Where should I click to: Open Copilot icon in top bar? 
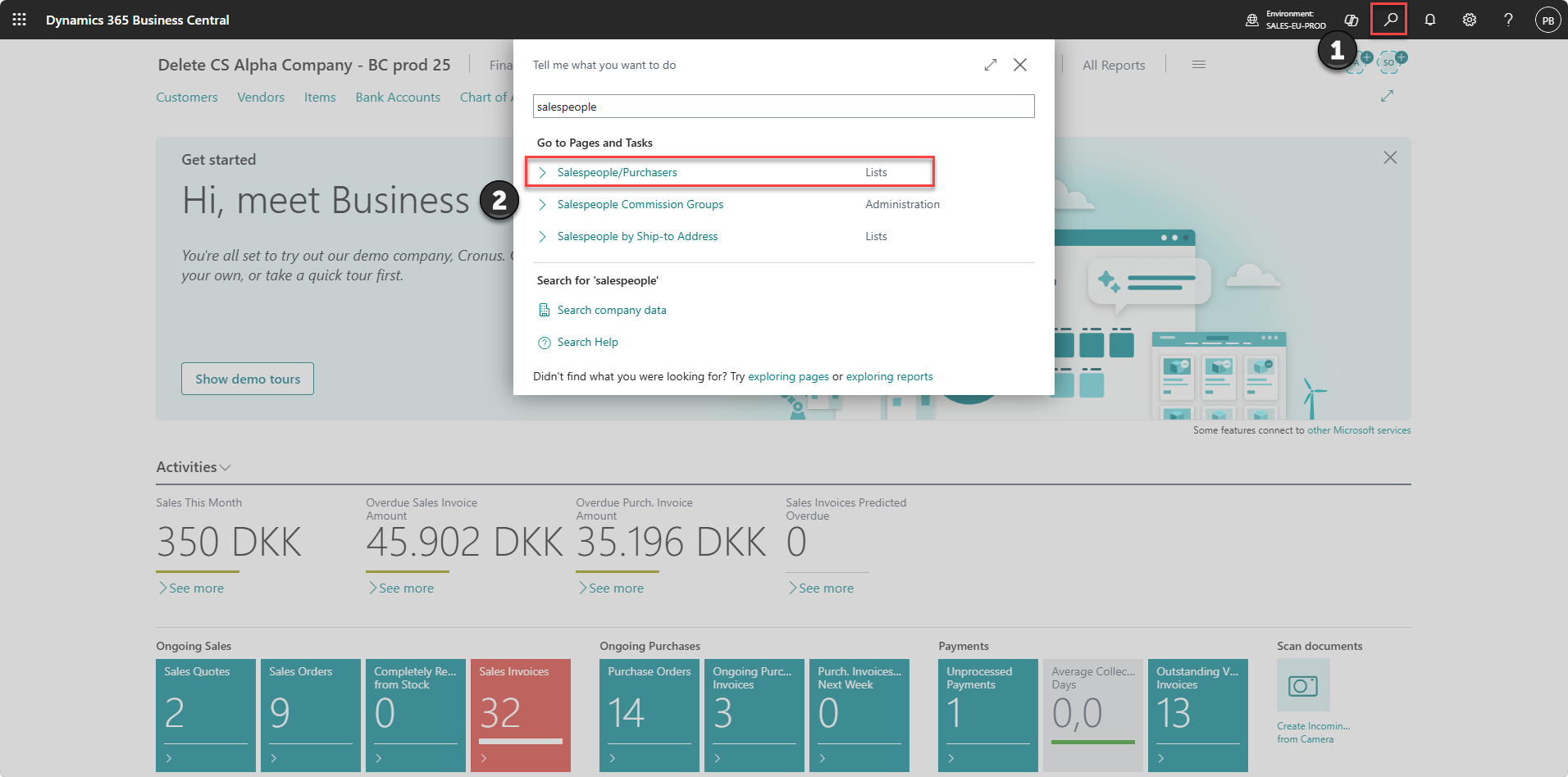(x=1351, y=20)
